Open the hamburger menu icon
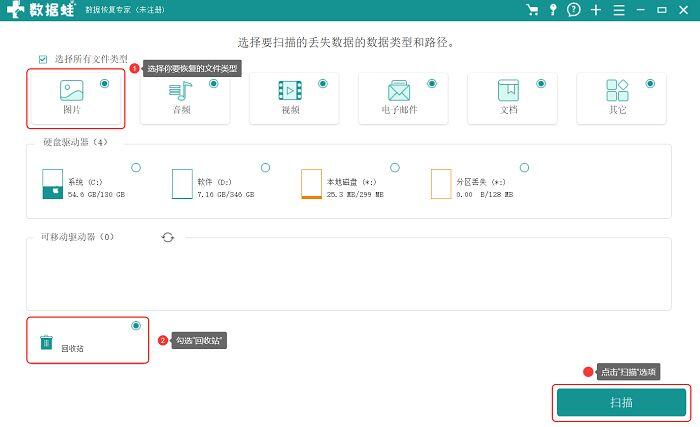This screenshot has height=427, width=700. [x=619, y=10]
